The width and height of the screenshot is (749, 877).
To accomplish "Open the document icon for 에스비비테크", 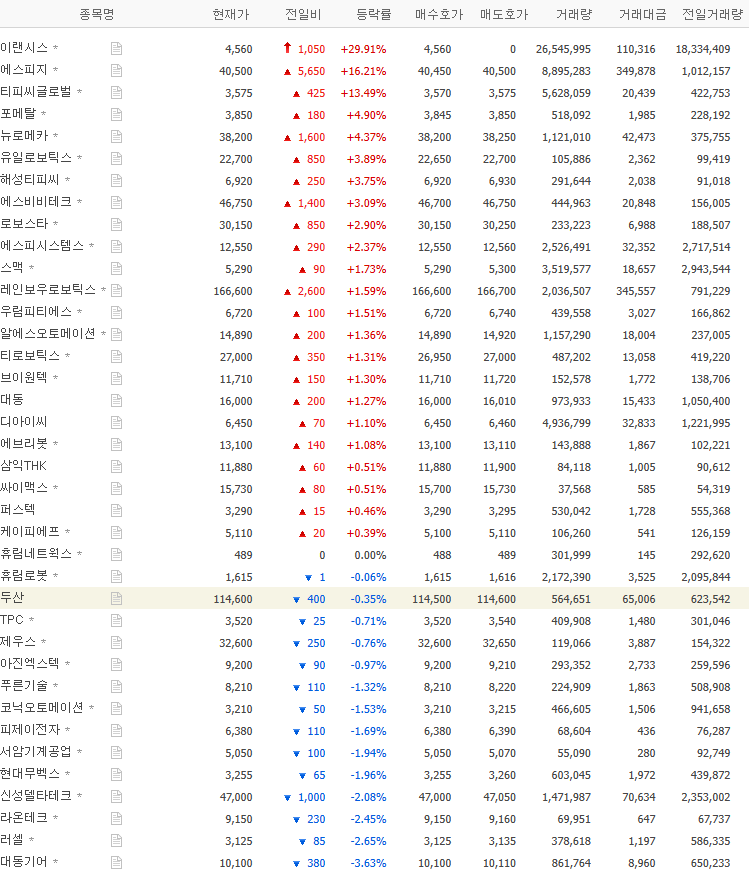I will point(116,202).
